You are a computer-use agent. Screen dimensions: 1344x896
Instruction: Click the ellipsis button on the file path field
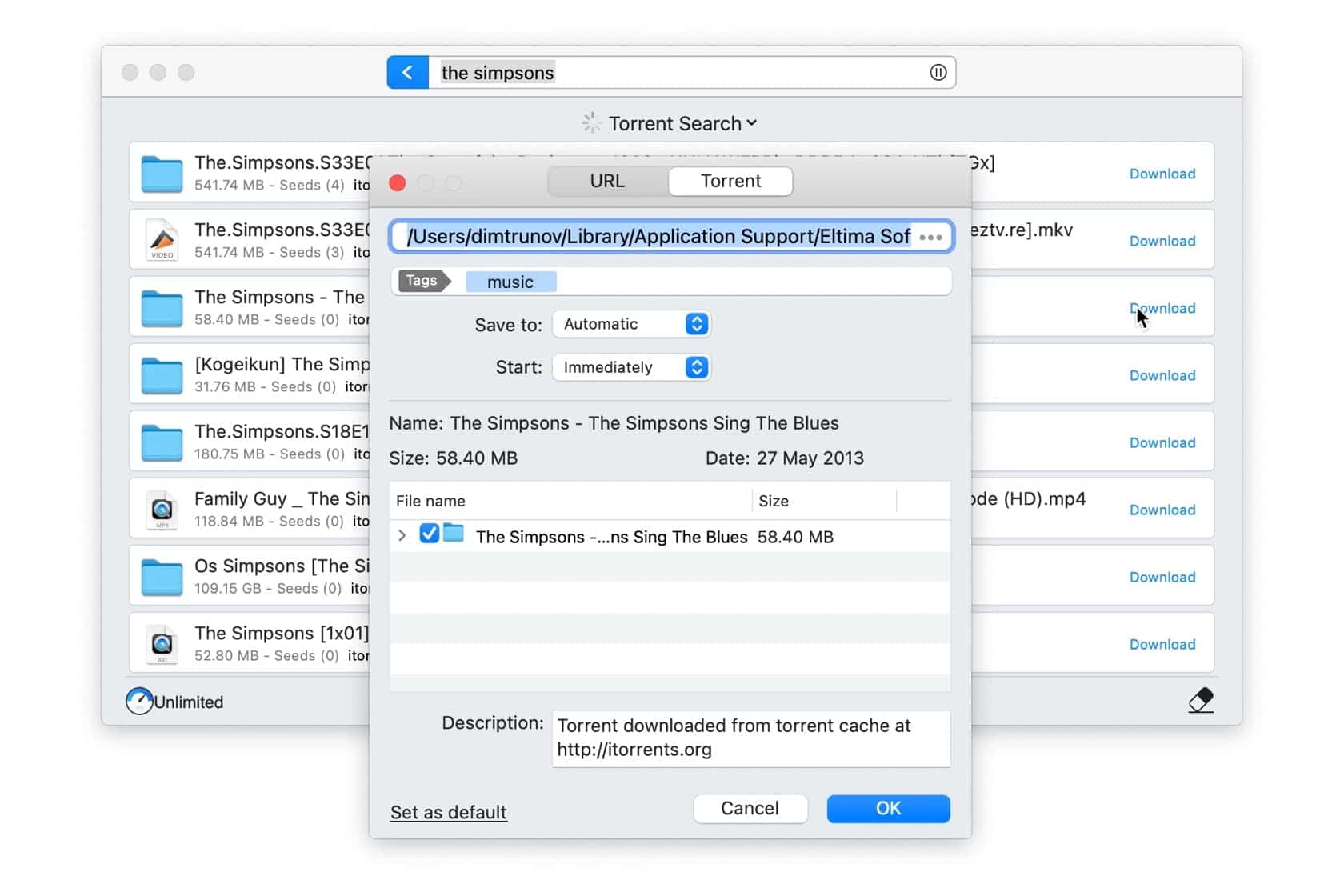point(930,237)
